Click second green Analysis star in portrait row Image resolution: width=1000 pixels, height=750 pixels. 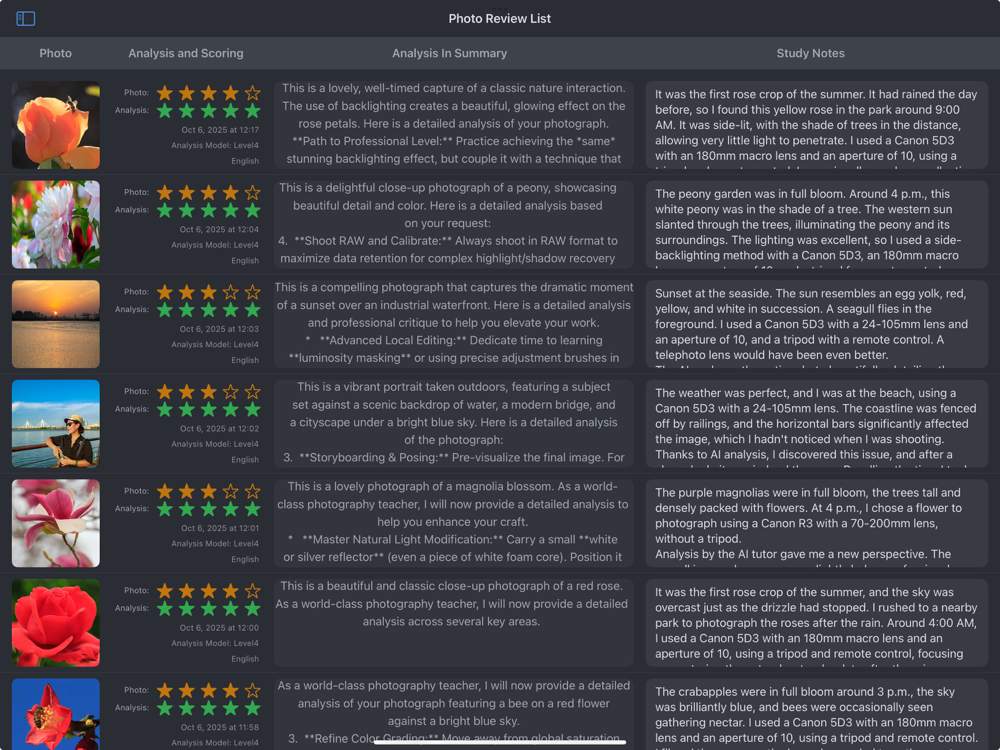187,409
